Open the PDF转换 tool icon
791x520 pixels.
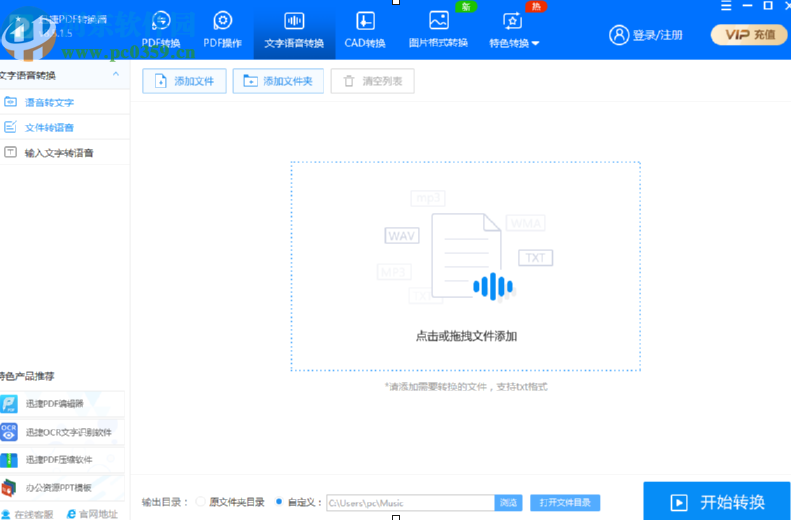pos(161,22)
